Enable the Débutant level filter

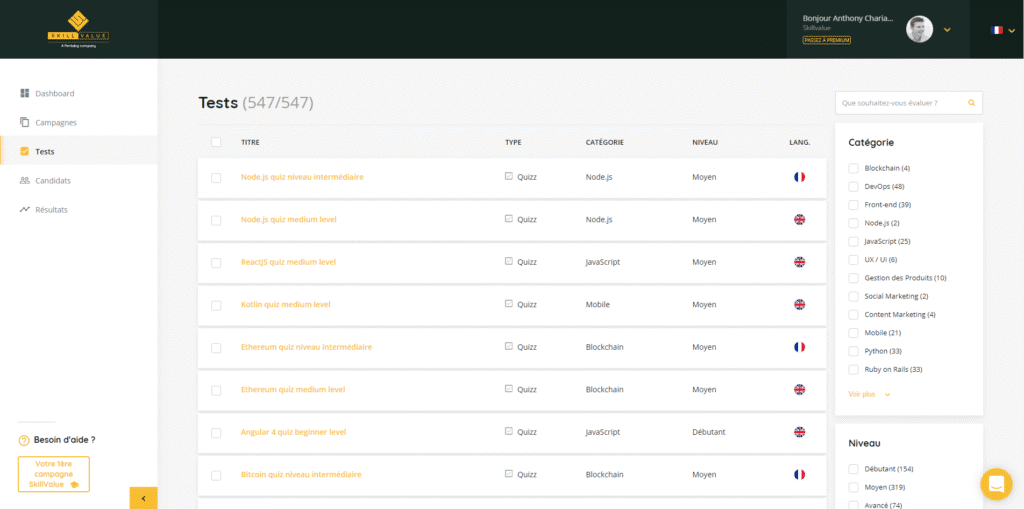(853, 469)
